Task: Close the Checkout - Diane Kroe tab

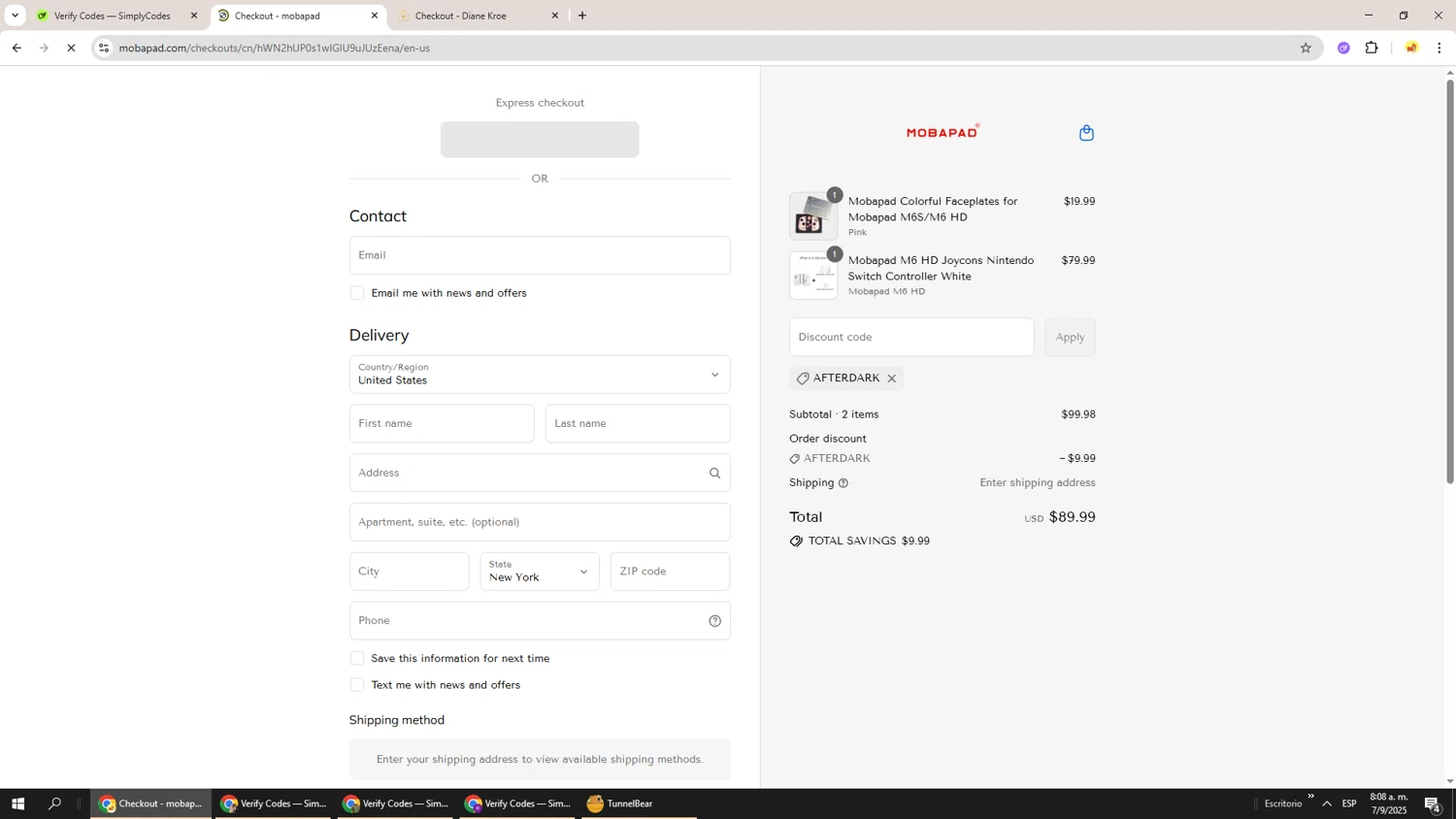Action: click(x=555, y=16)
